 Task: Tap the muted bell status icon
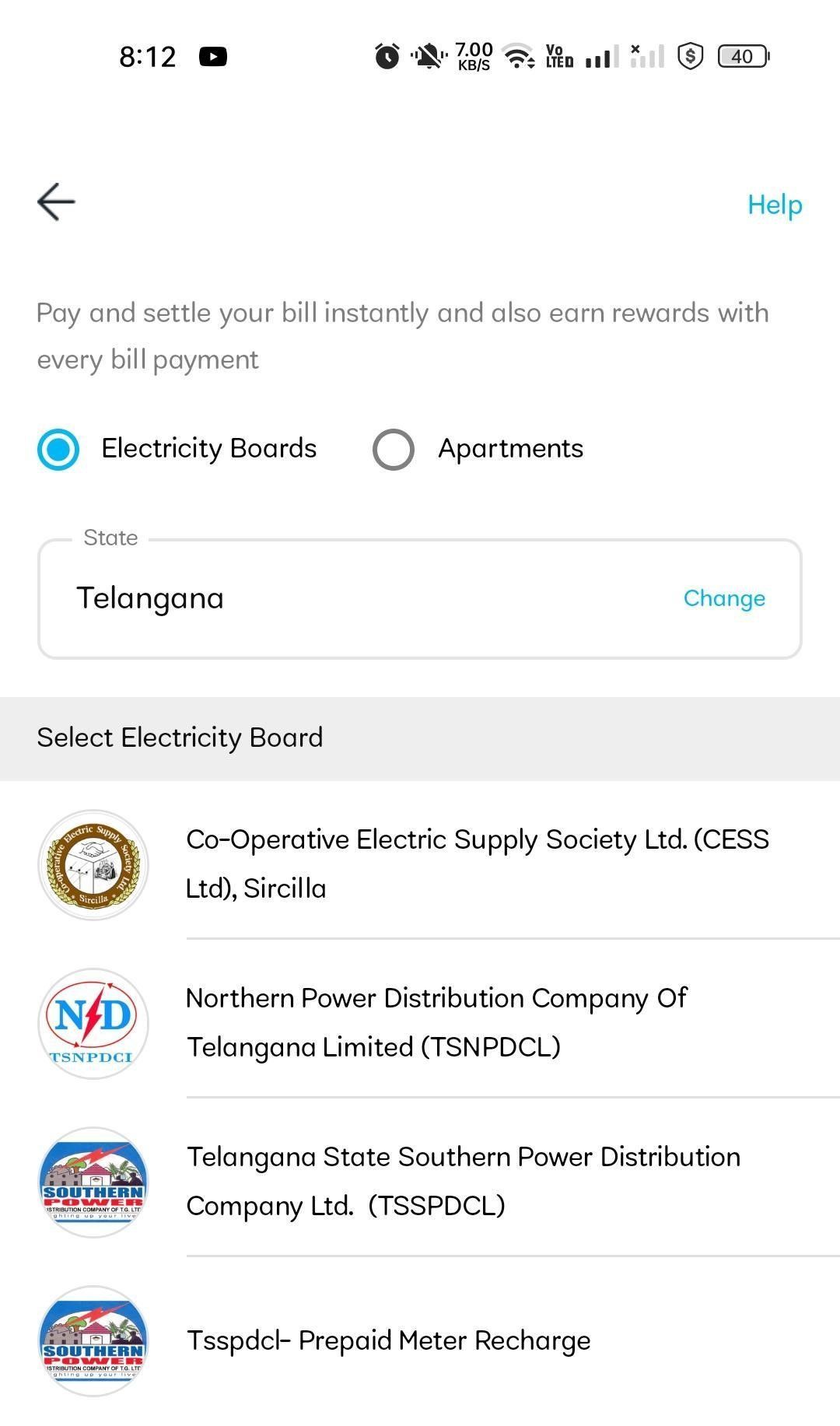tap(428, 56)
